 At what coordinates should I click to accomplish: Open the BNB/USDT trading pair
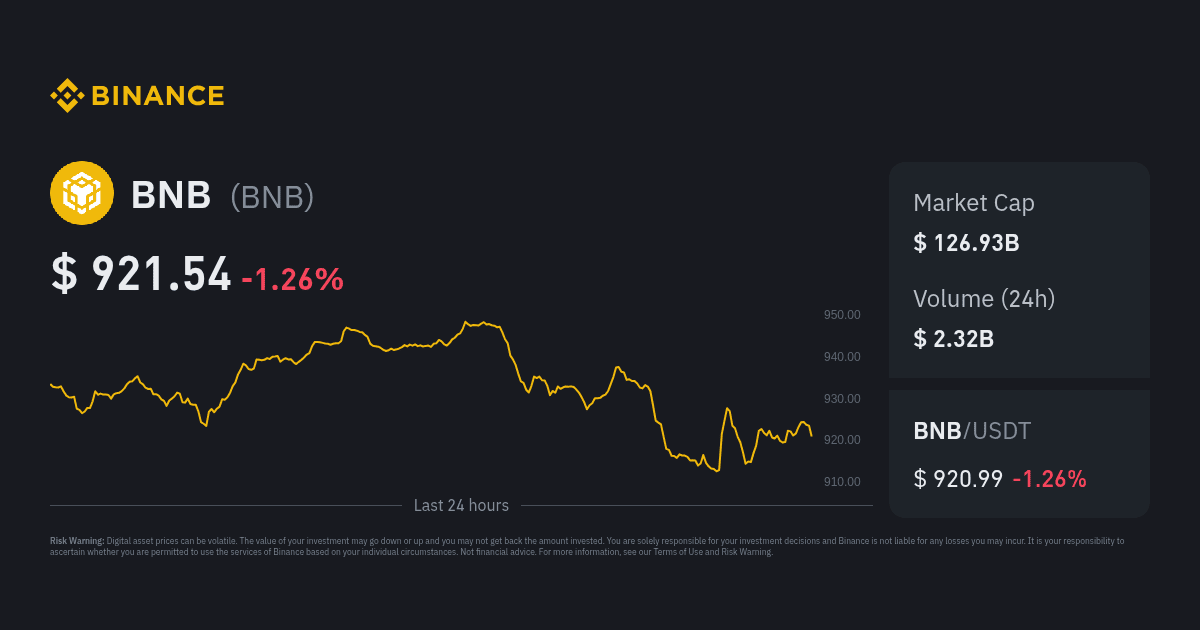coord(972,431)
